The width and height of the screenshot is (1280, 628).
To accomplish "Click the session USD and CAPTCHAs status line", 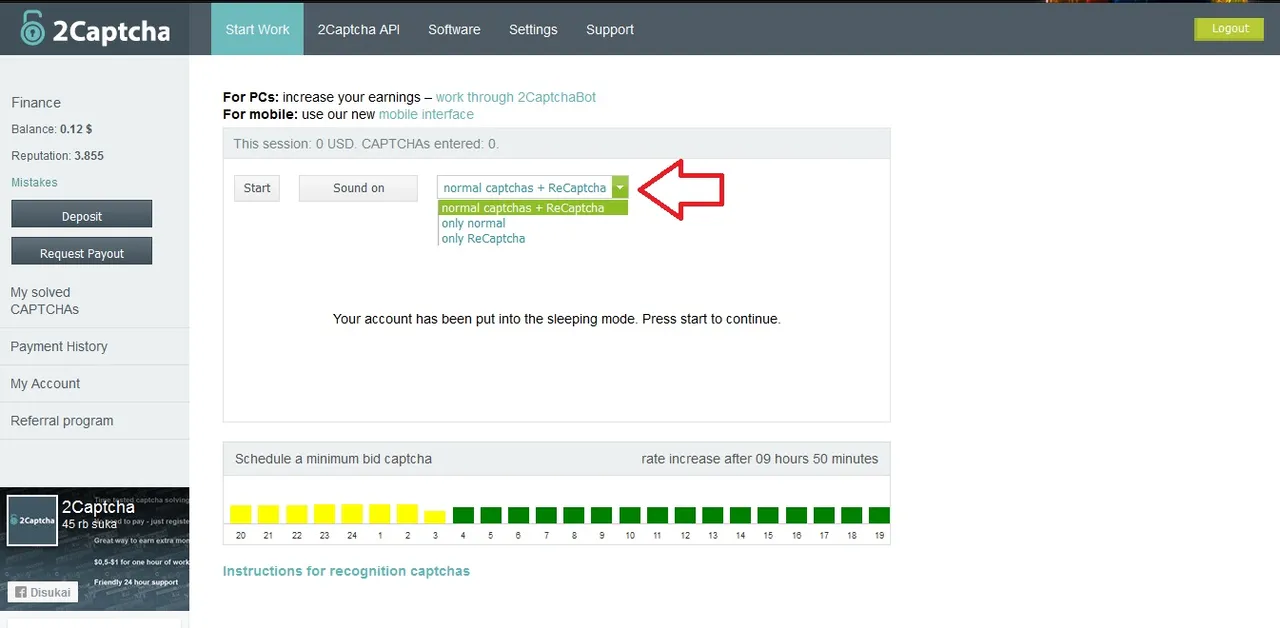I will coord(366,144).
